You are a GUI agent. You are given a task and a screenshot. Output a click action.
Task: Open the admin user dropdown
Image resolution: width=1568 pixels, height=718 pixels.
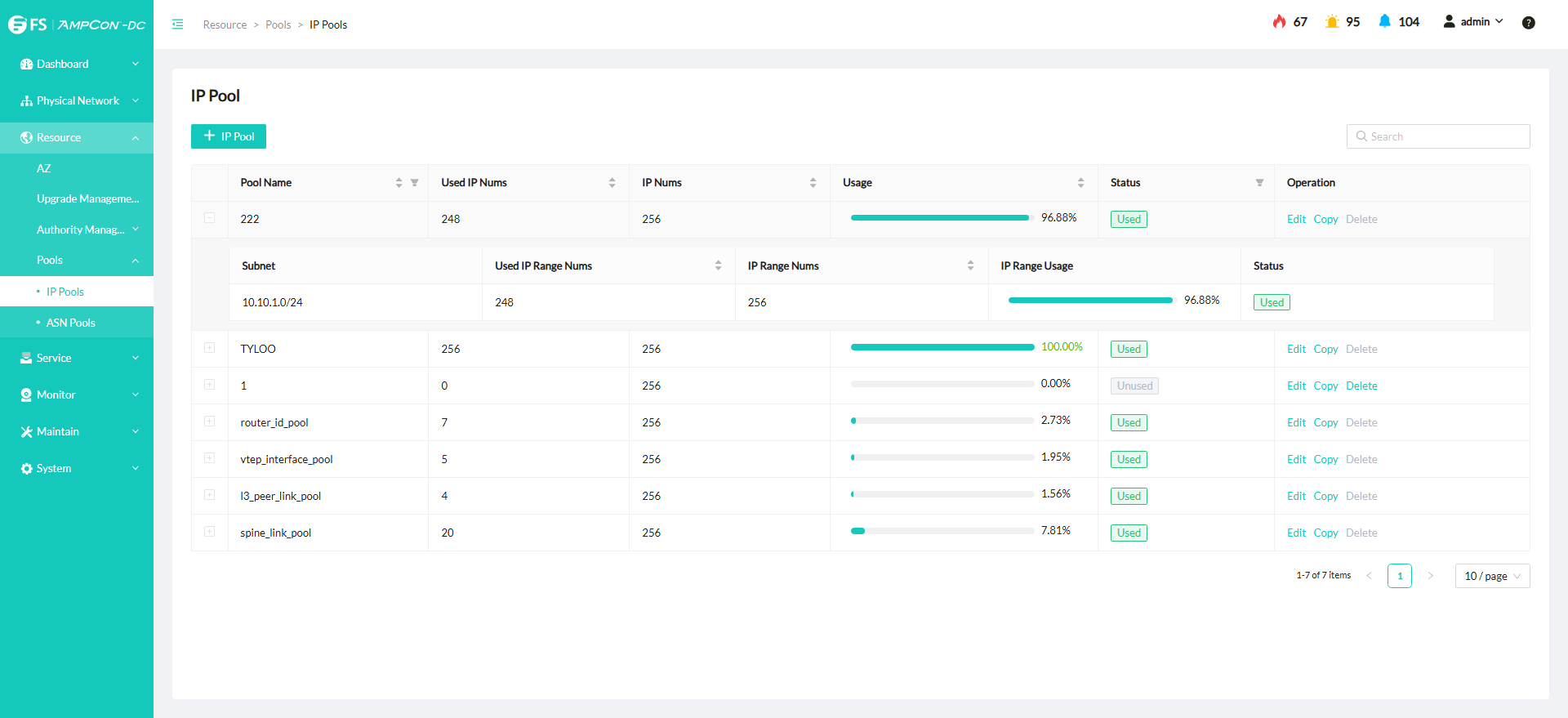1473,22
